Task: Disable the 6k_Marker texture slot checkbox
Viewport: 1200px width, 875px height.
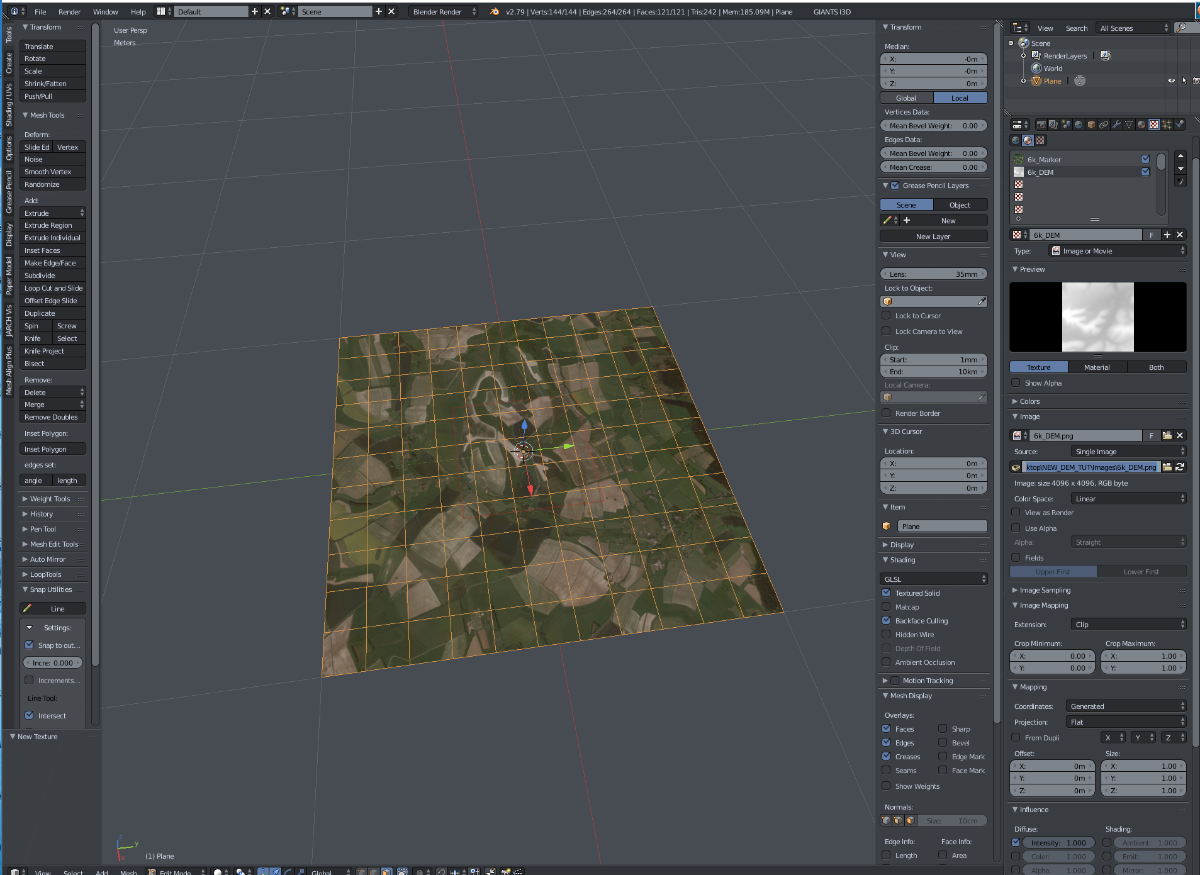Action: coord(1145,159)
